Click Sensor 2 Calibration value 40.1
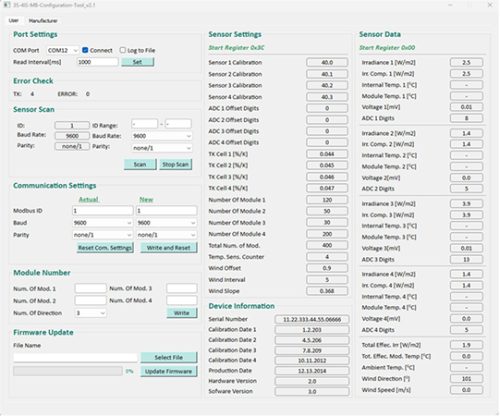This screenshot has height=416, width=500. 327,74
